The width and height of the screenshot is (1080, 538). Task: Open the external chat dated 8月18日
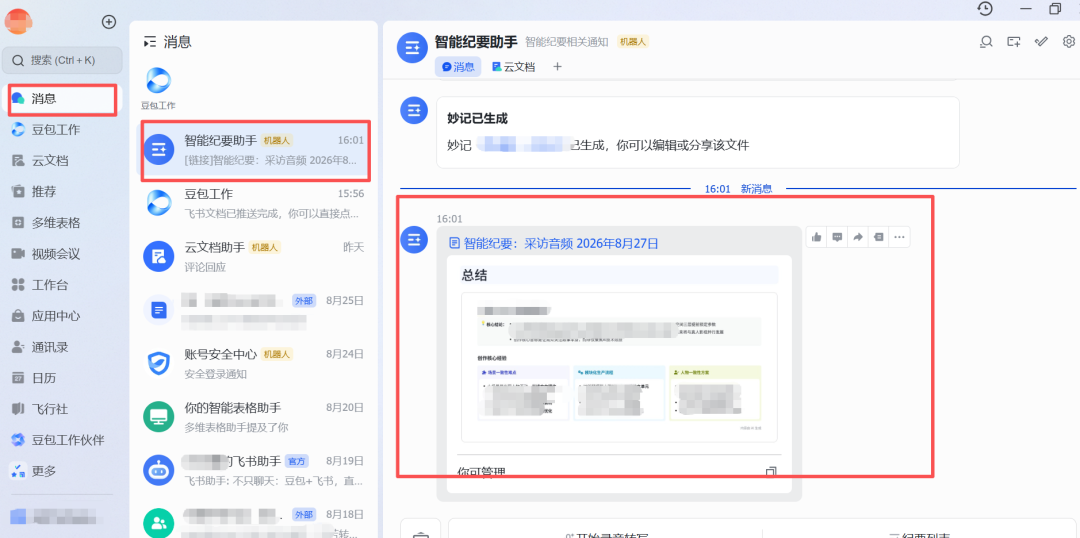253,522
